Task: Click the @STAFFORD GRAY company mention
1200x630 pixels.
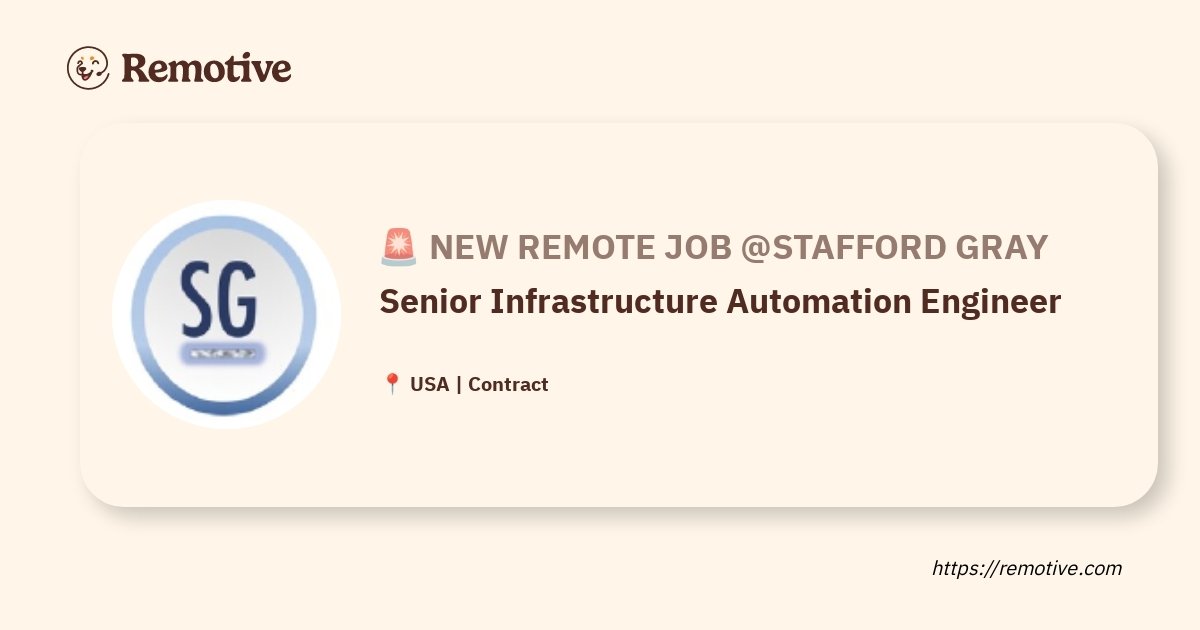Action: [x=894, y=246]
